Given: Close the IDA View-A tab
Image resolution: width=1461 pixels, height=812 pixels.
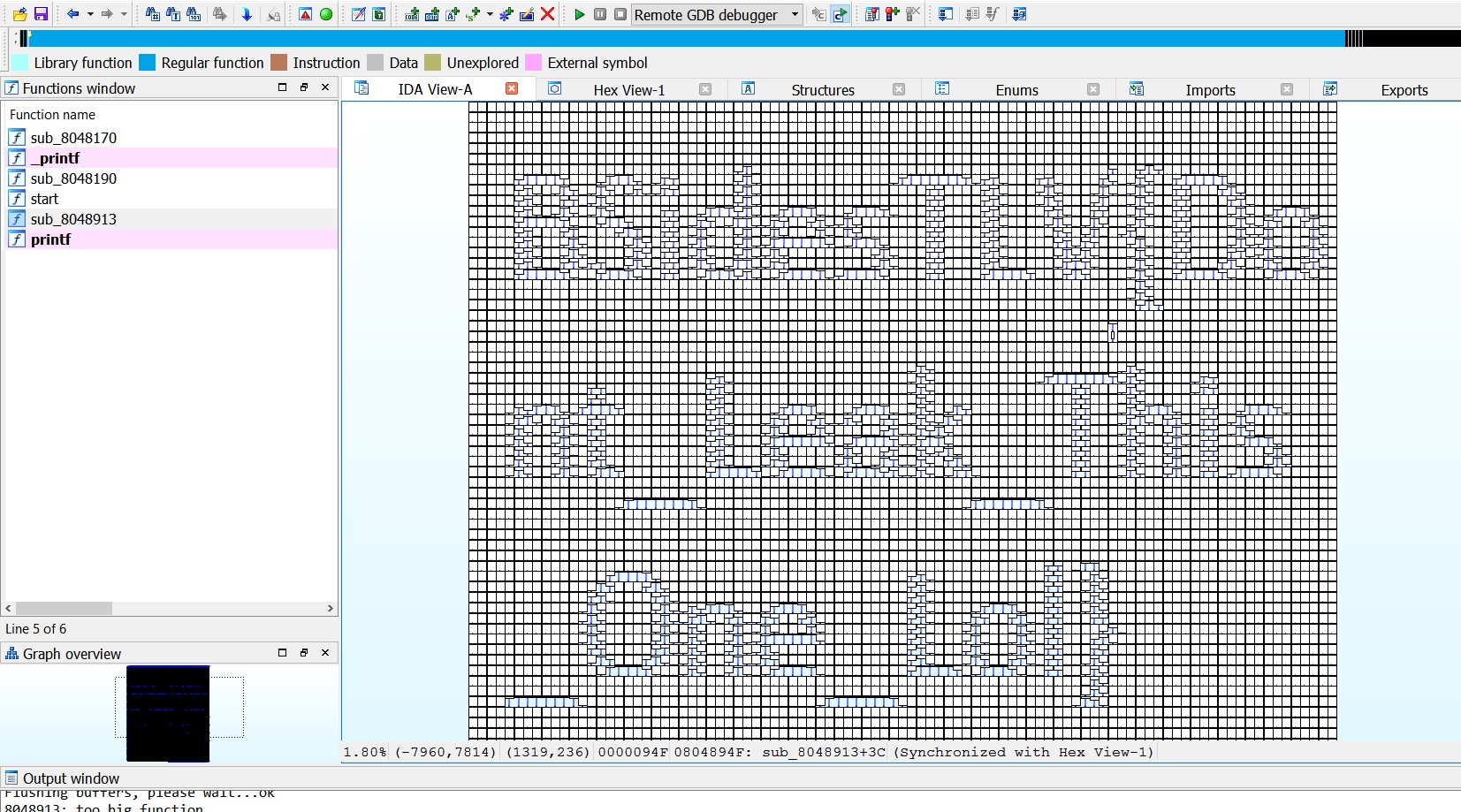Looking at the screenshot, I should pyautogui.click(x=512, y=88).
